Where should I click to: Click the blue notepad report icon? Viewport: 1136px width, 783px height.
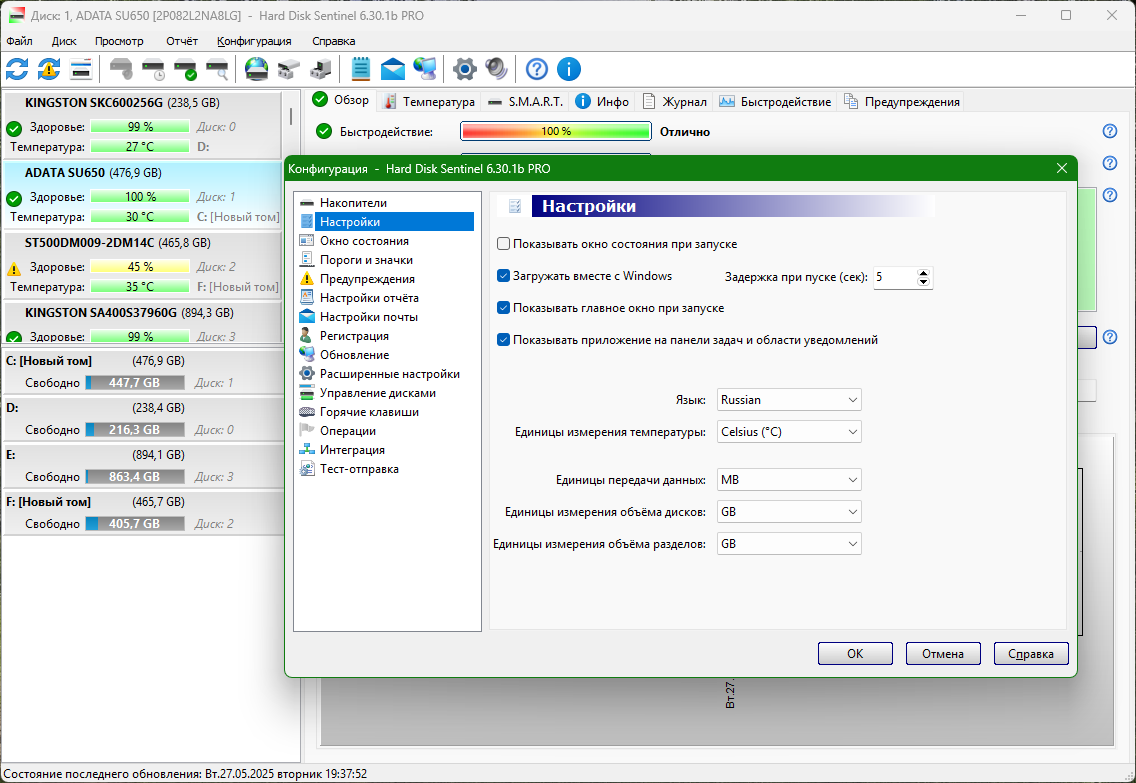[361, 70]
